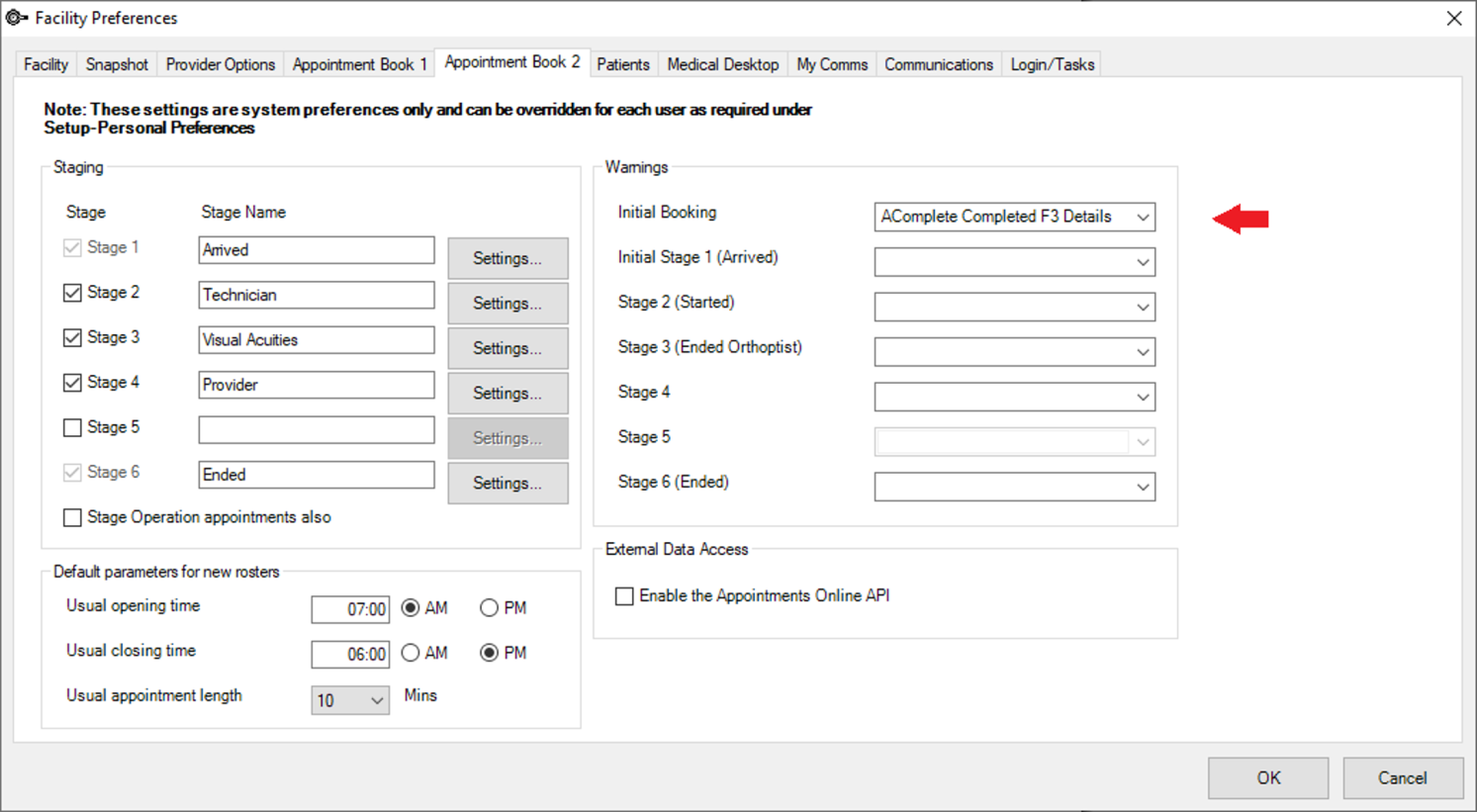Switch to the Medical Desktop tab

pyautogui.click(x=723, y=64)
